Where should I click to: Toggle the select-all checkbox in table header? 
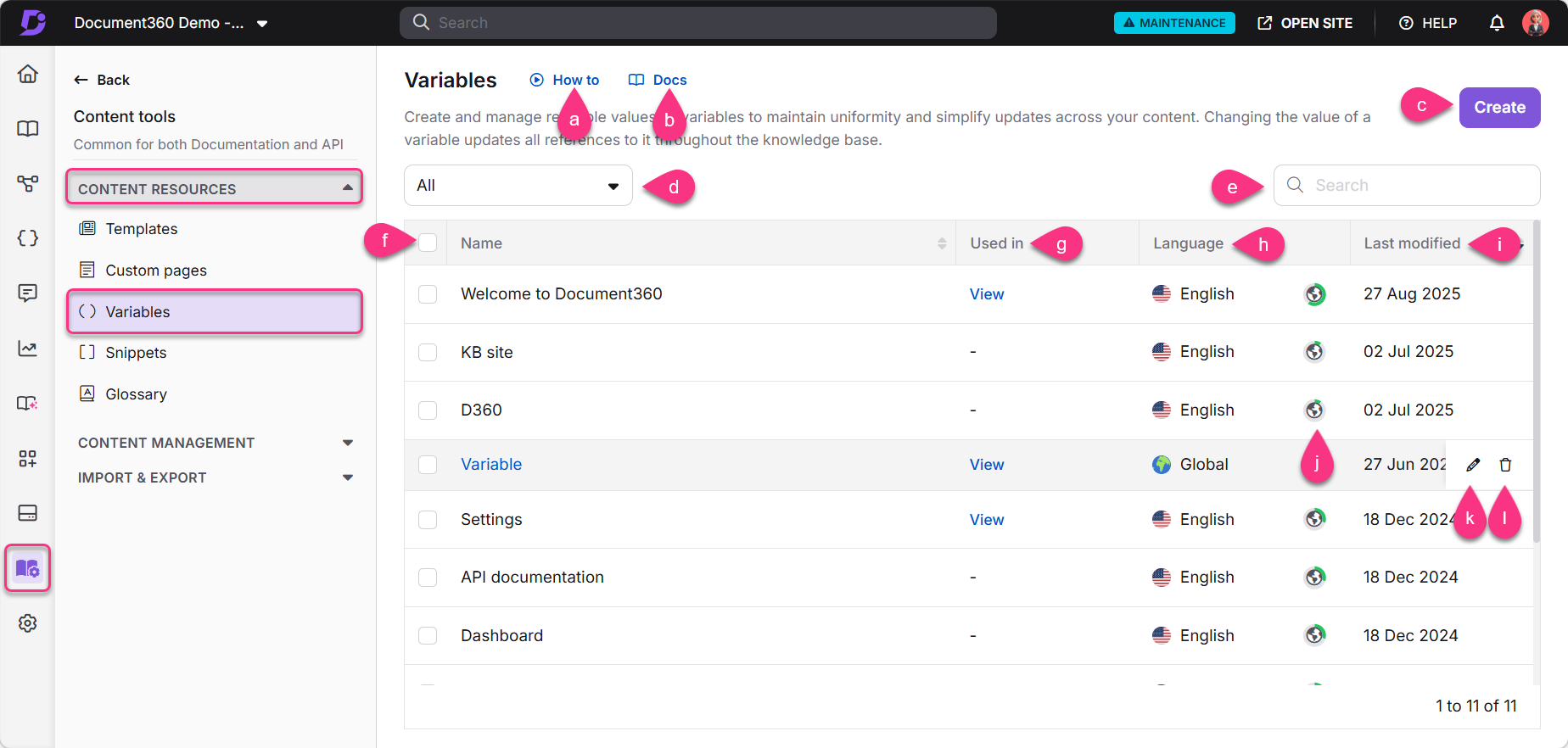tap(428, 243)
